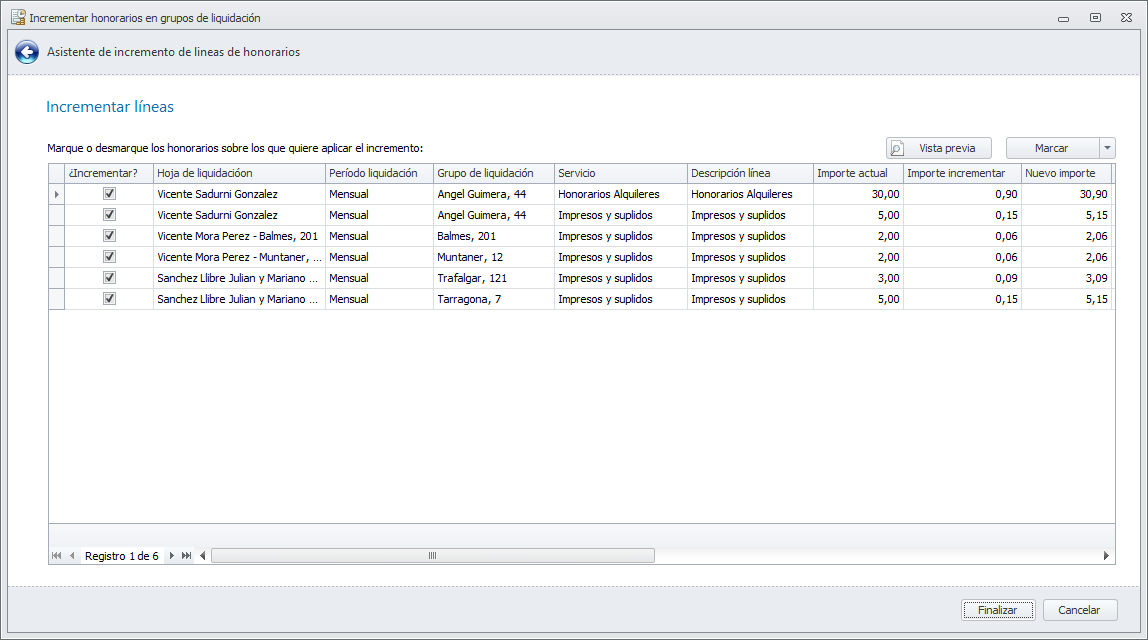Sort by Importe incrementar column header
Image resolution: width=1148 pixels, height=640 pixels.
point(963,174)
